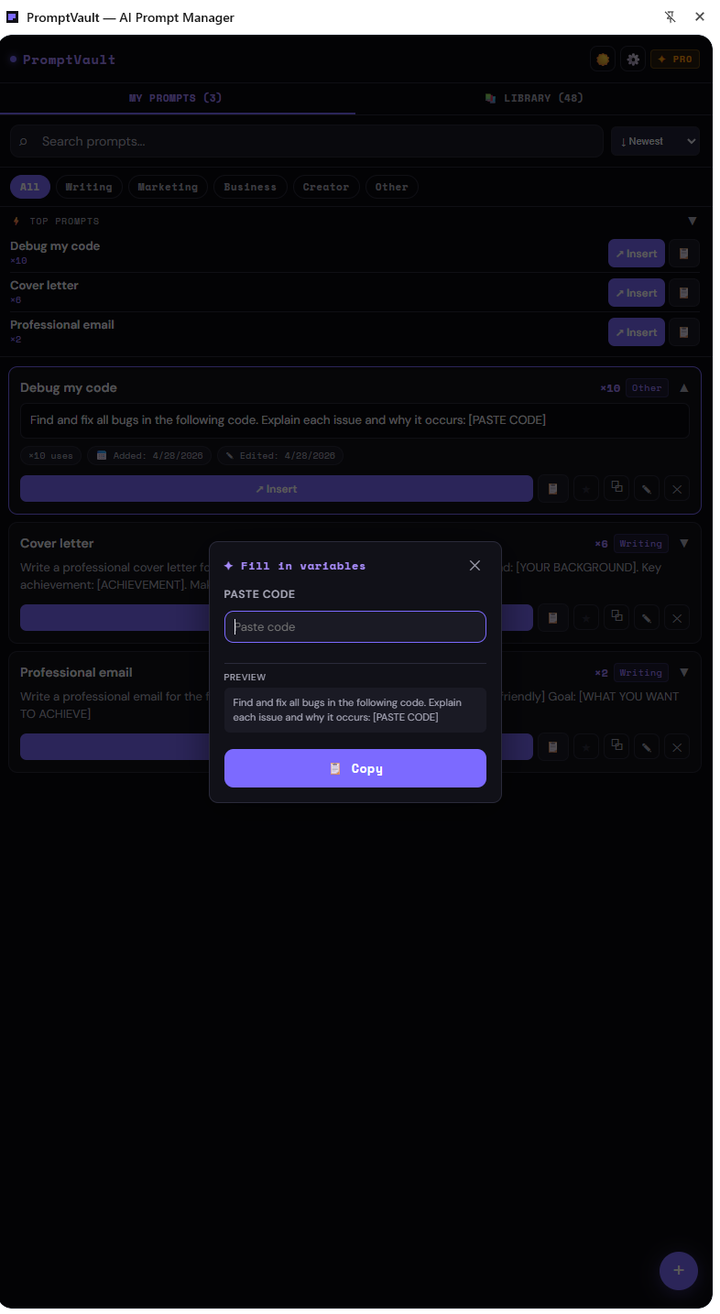
Task: Collapse the "Debug my code" card
Action: [684, 388]
